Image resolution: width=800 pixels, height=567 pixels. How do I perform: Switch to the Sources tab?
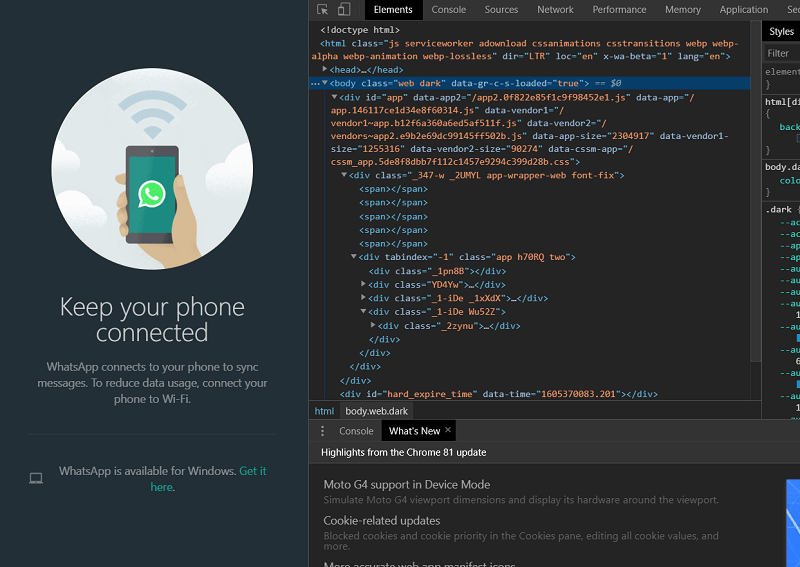tap(501, 10)
